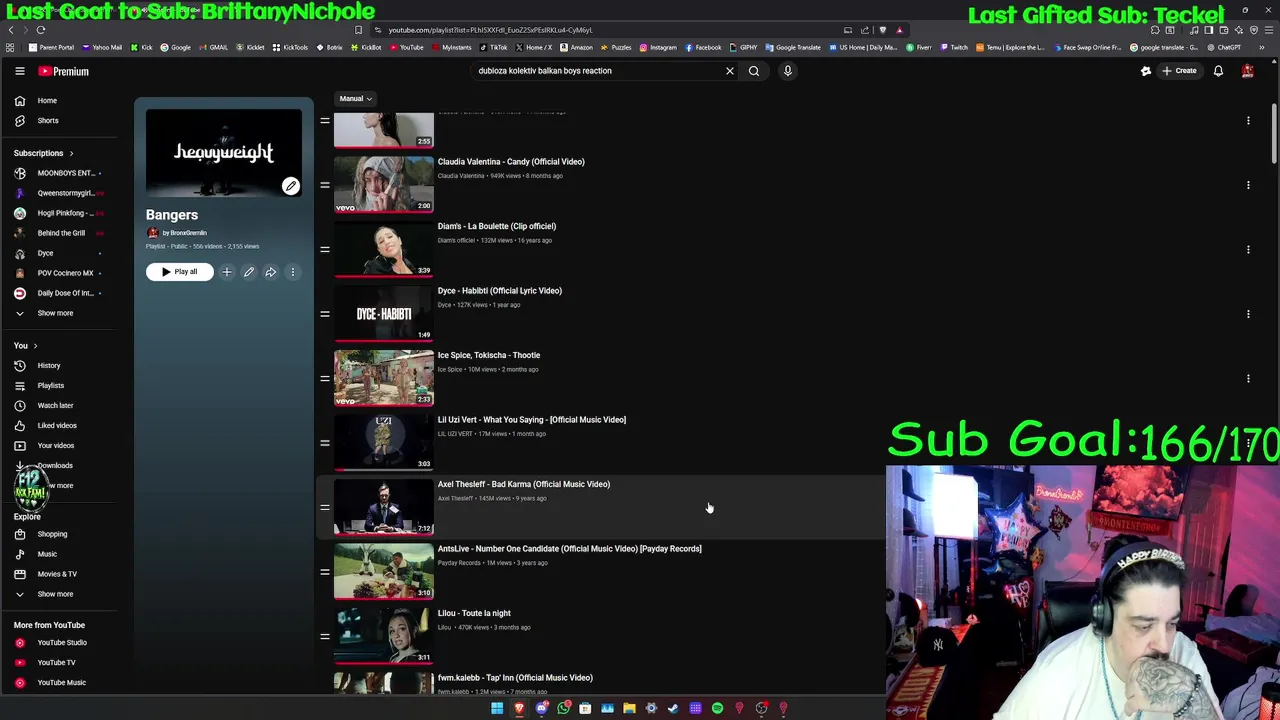Open the Manual sort dropdown
This screenshot has height=720, width=1280.
355,99
